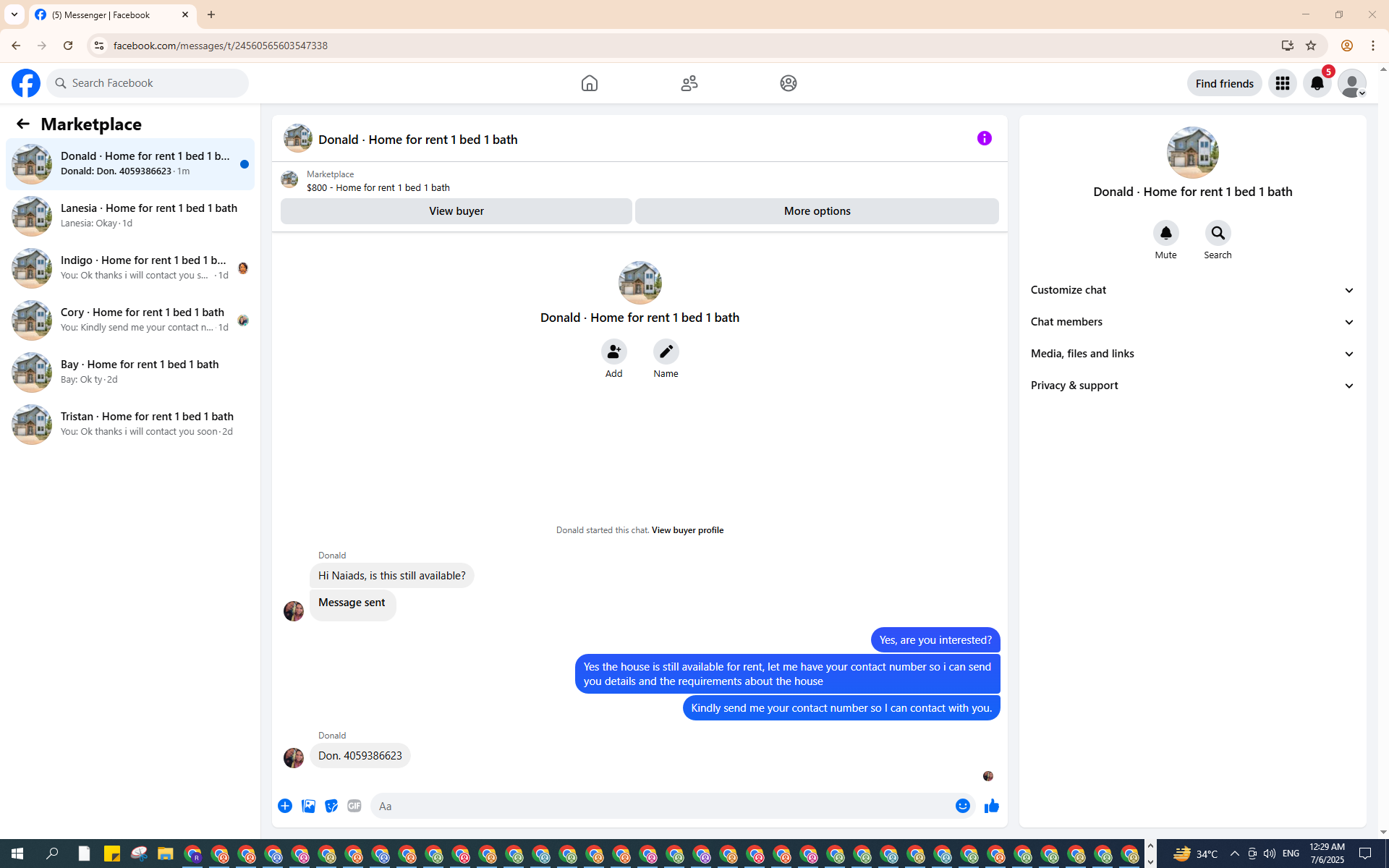Click the GIF chooser icon

tap(354, 806)
